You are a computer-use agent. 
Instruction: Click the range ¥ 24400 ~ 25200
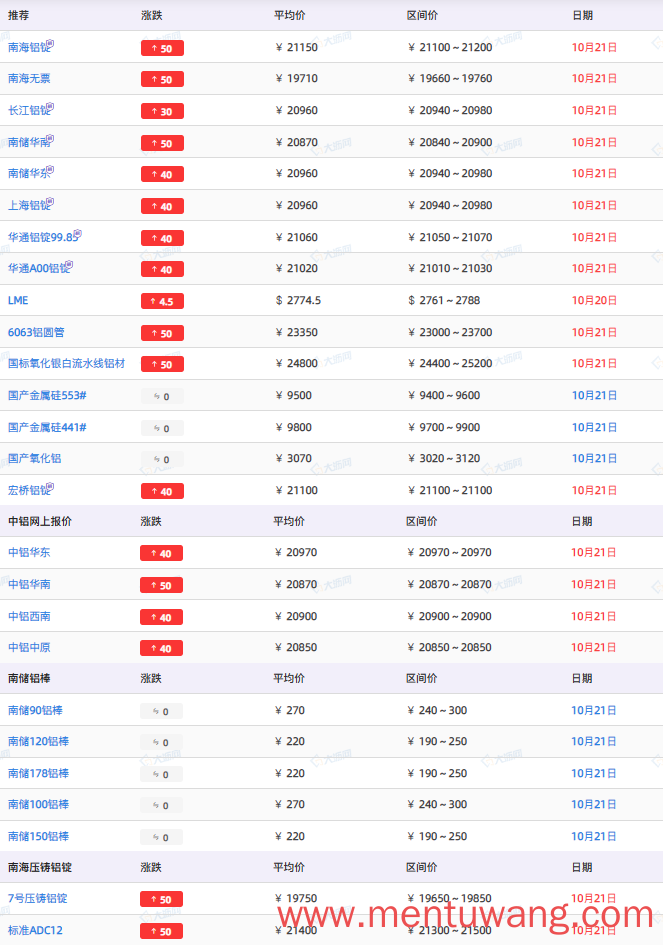click(x=450, y=363)
